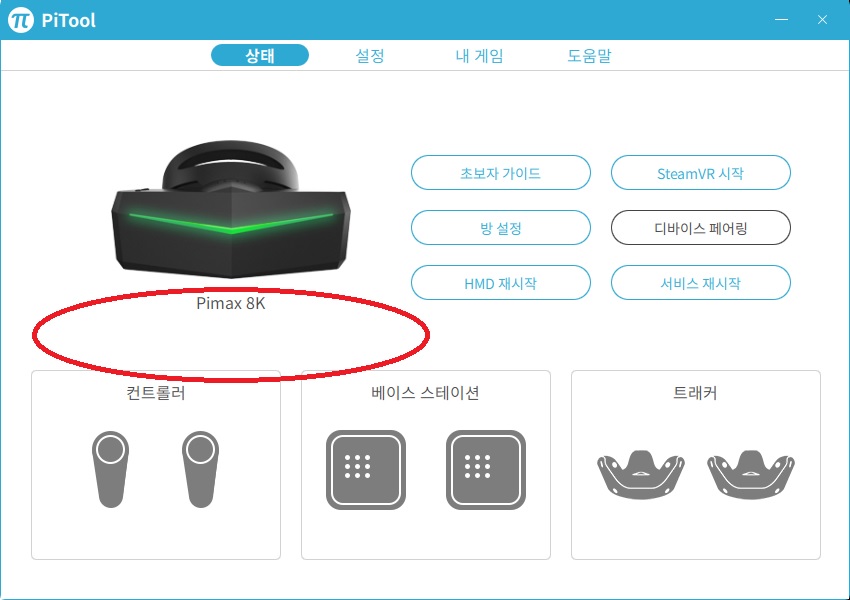Image resolution: width=850 pixels, height=600 pixels.
Task: Click the right controller icon
Action: click(x=201, y=469)
